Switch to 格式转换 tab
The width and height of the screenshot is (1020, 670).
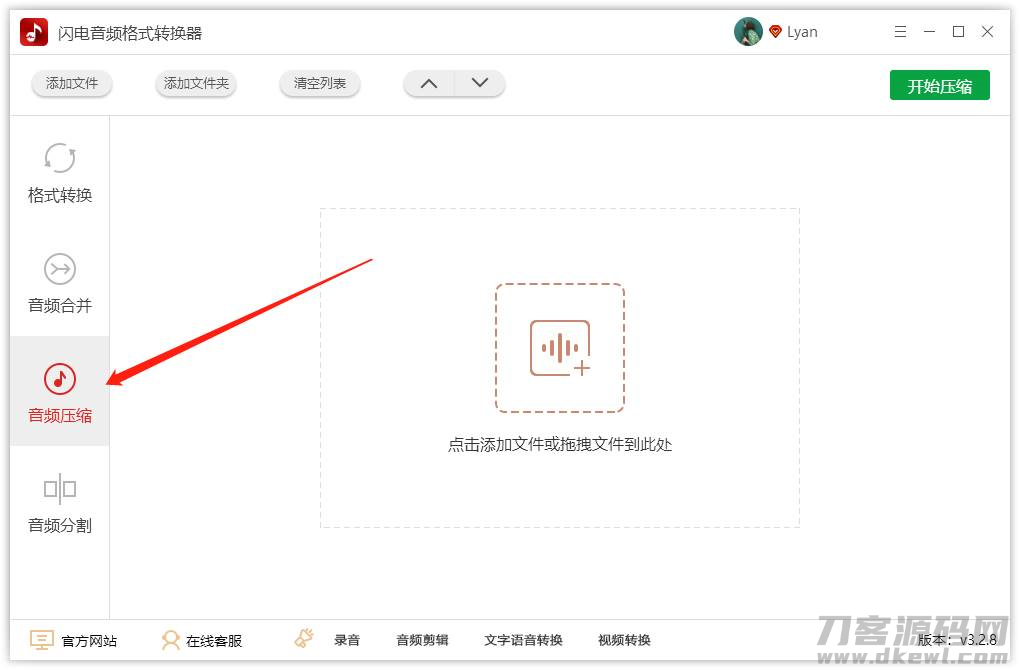[60, 173]
